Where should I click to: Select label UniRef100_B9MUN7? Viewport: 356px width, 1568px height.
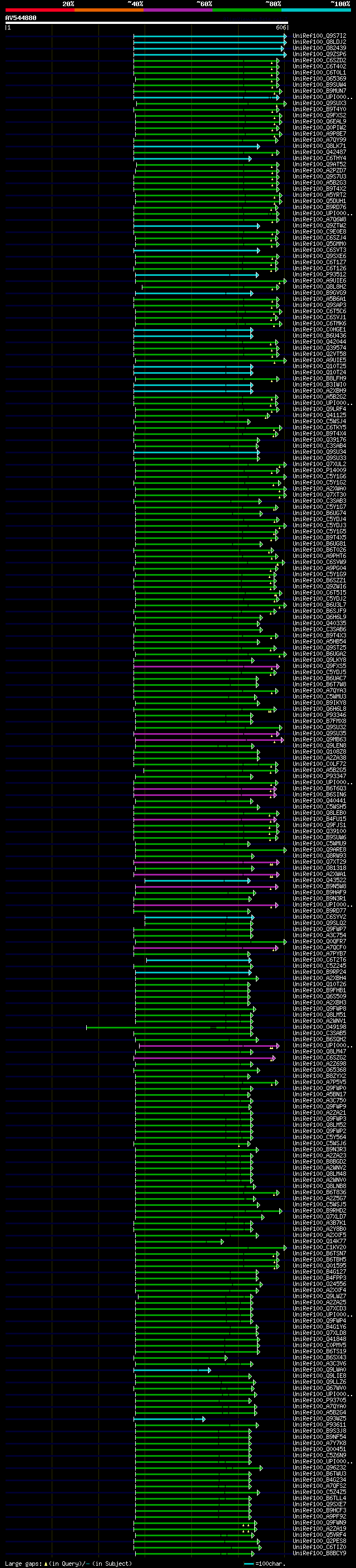pyautogui.click(x=319, y=91)
